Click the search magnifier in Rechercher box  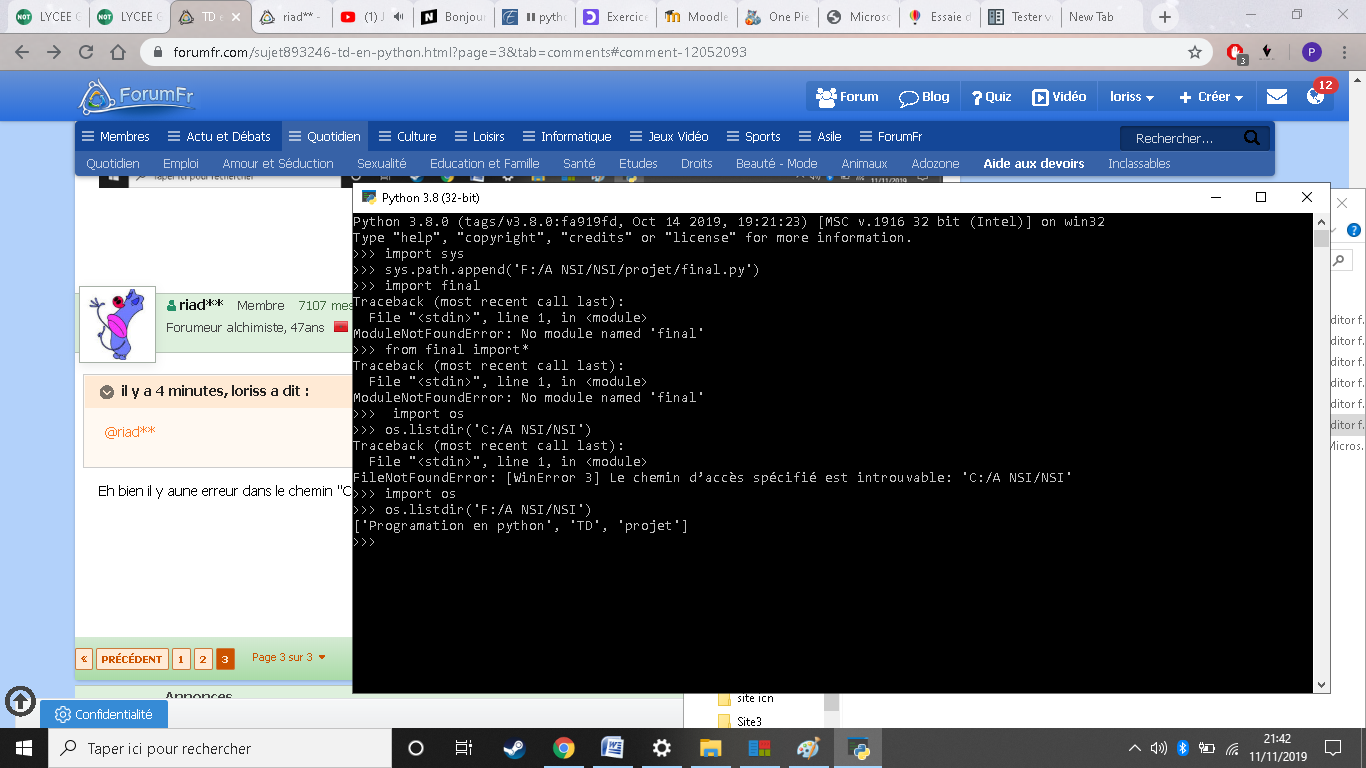(1252, 138)
